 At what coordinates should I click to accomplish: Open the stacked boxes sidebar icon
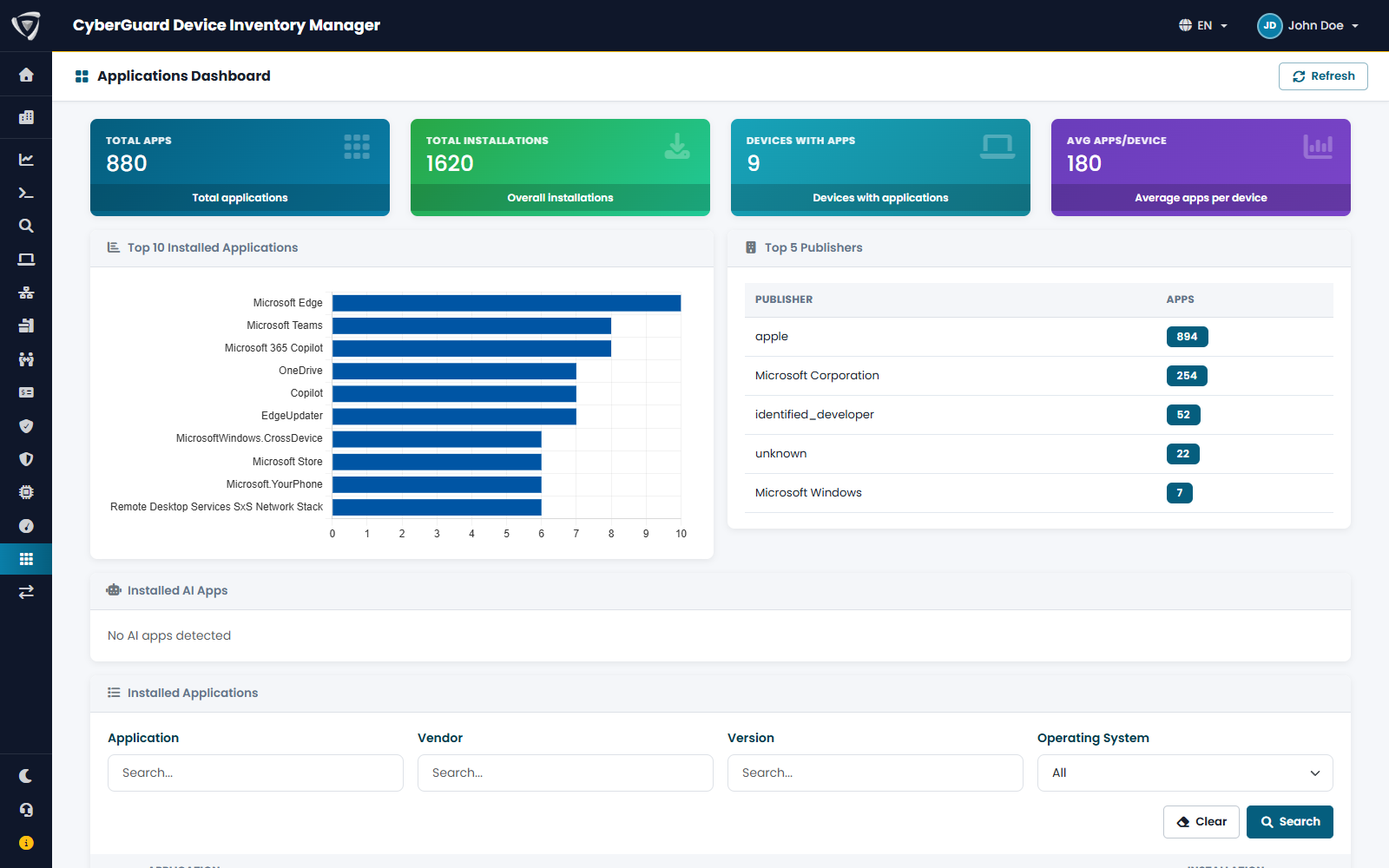tap(26, 325)
